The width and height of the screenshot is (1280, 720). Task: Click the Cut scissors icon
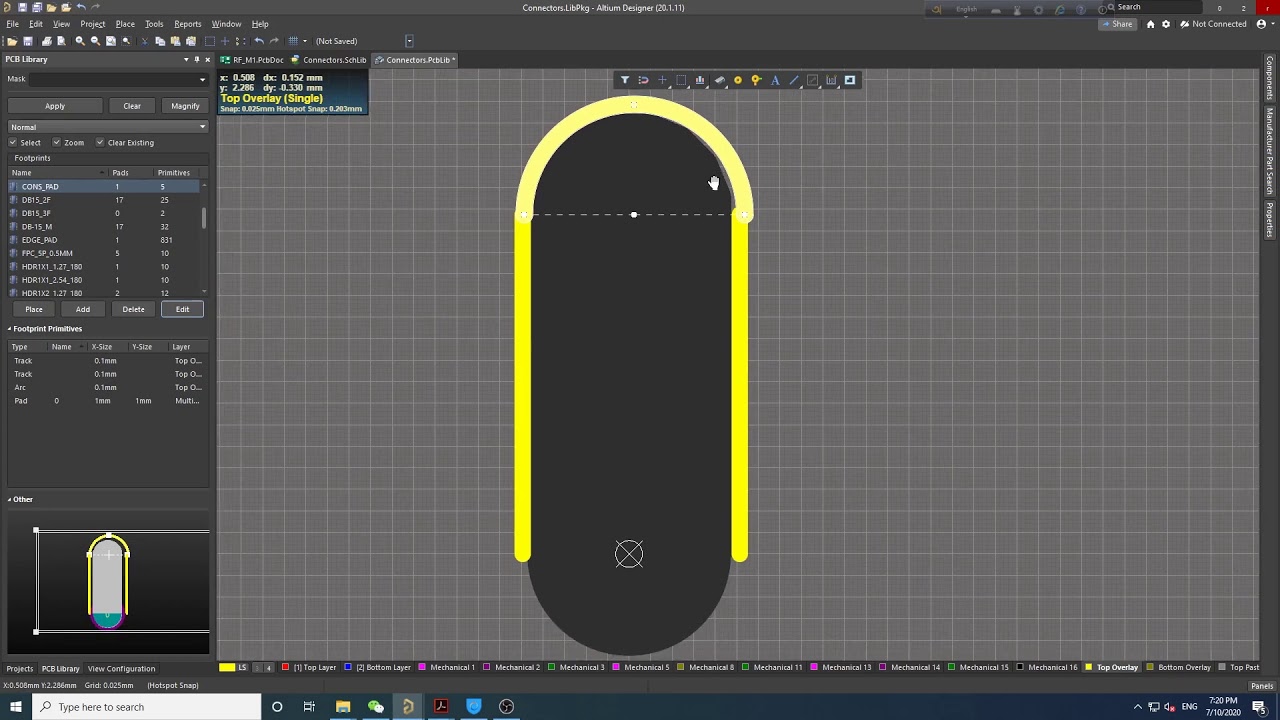click(x=144, y=41)
